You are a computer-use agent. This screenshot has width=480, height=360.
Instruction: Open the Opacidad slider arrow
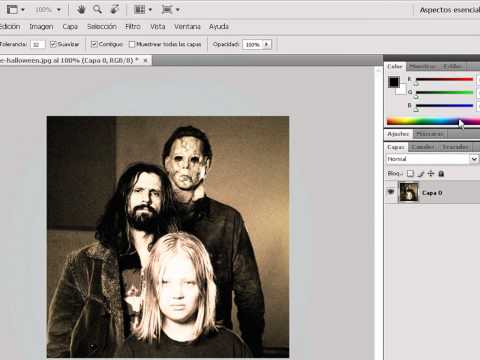coord(266,44)
